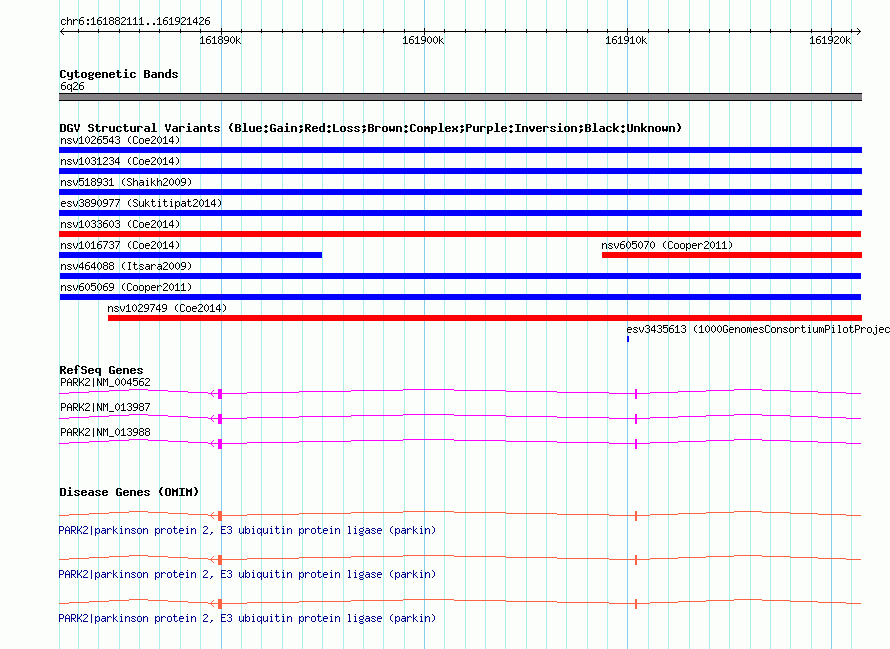
Task: Click the Disease Genes (OMIM) heading
Action: click(x=129, y=492)
